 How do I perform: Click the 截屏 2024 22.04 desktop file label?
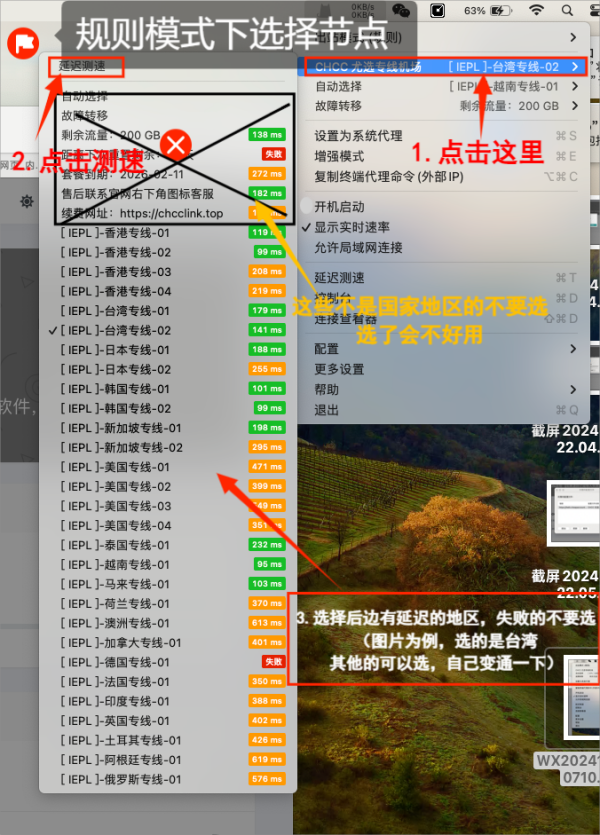click(565, 438)
